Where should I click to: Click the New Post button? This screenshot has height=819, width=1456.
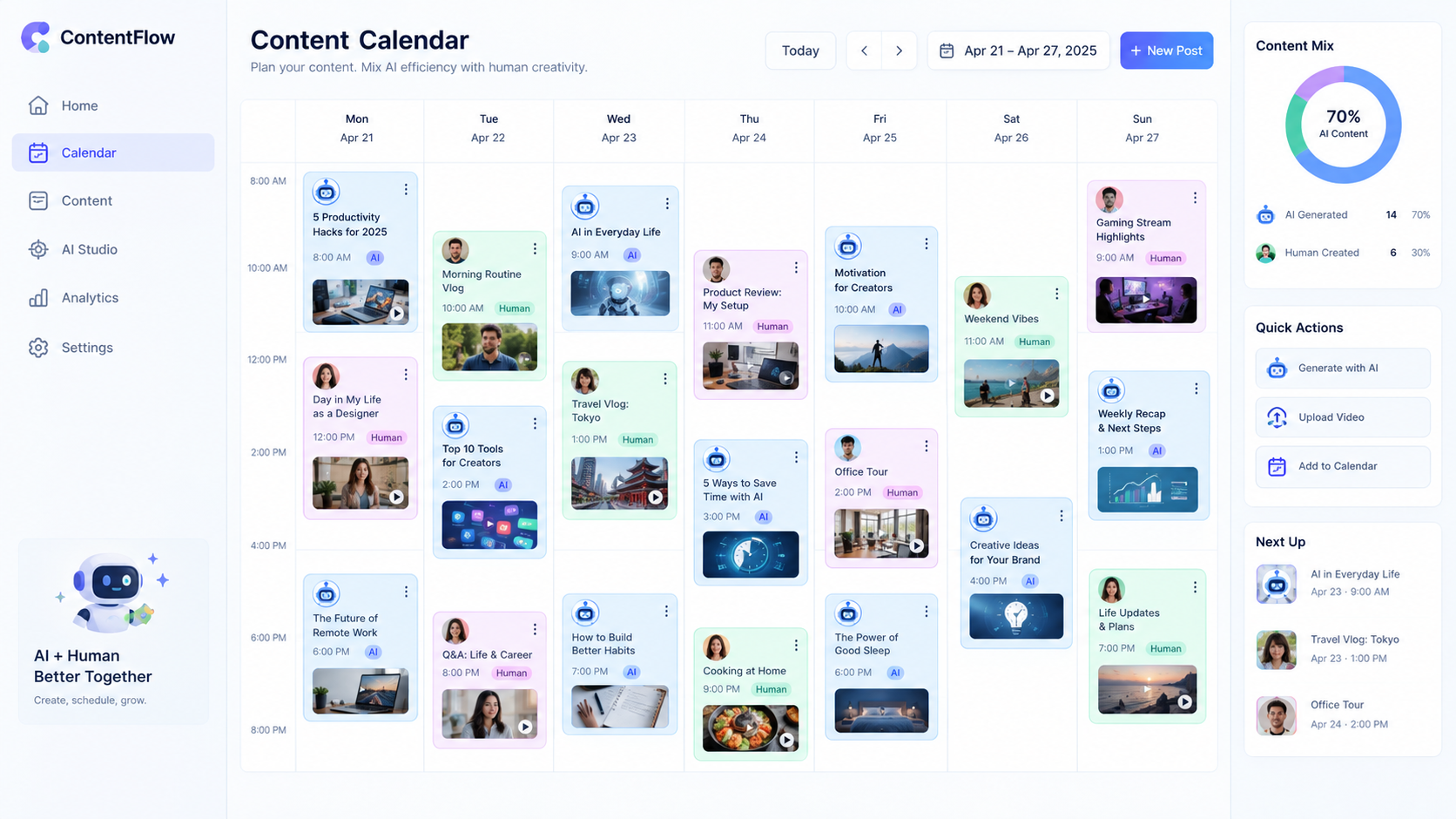point(1166,51)
